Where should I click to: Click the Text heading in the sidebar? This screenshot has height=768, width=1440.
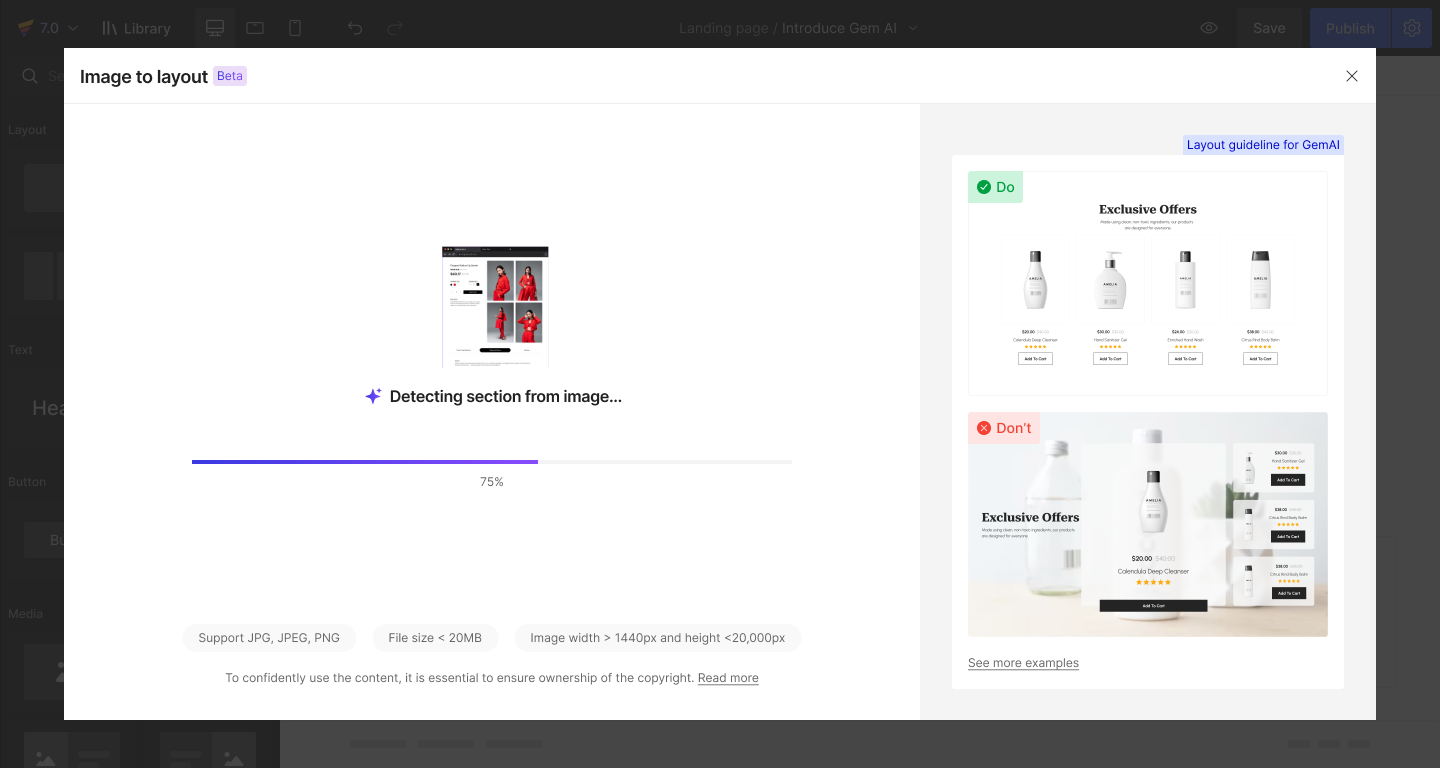(21, 350)
